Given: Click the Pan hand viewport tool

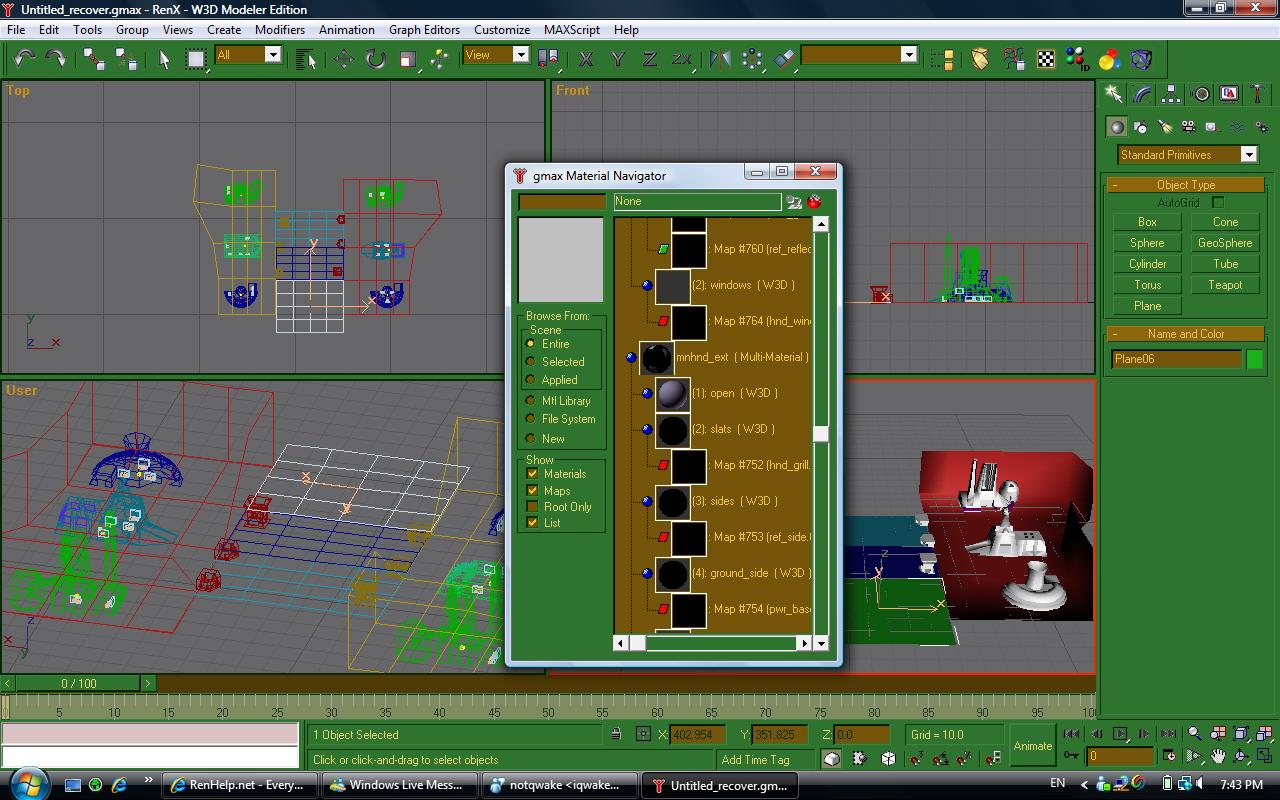Looking at the screenshot, I should [x=1217, y=756].
